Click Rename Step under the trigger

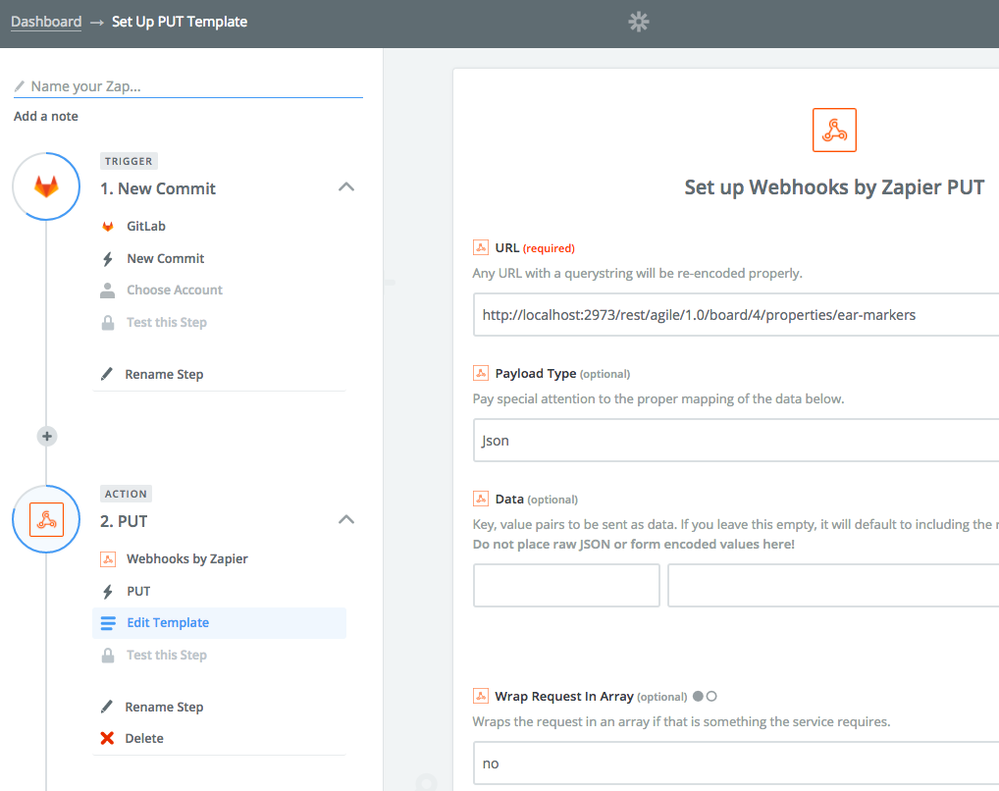[x=164, y=374]
